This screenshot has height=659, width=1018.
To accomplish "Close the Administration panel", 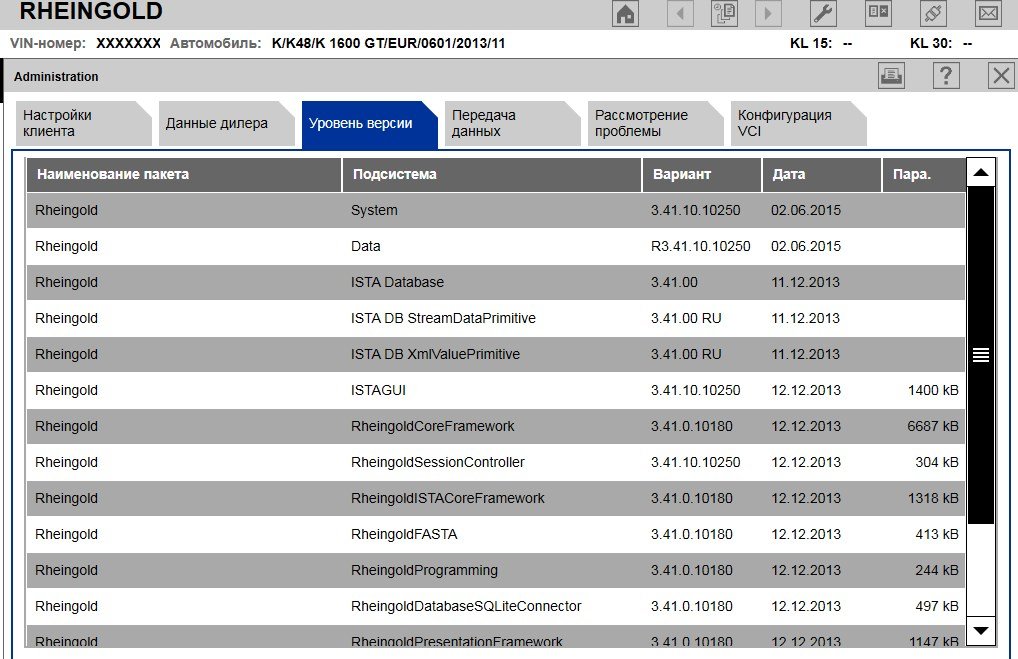I will (x=1001, y=76).
